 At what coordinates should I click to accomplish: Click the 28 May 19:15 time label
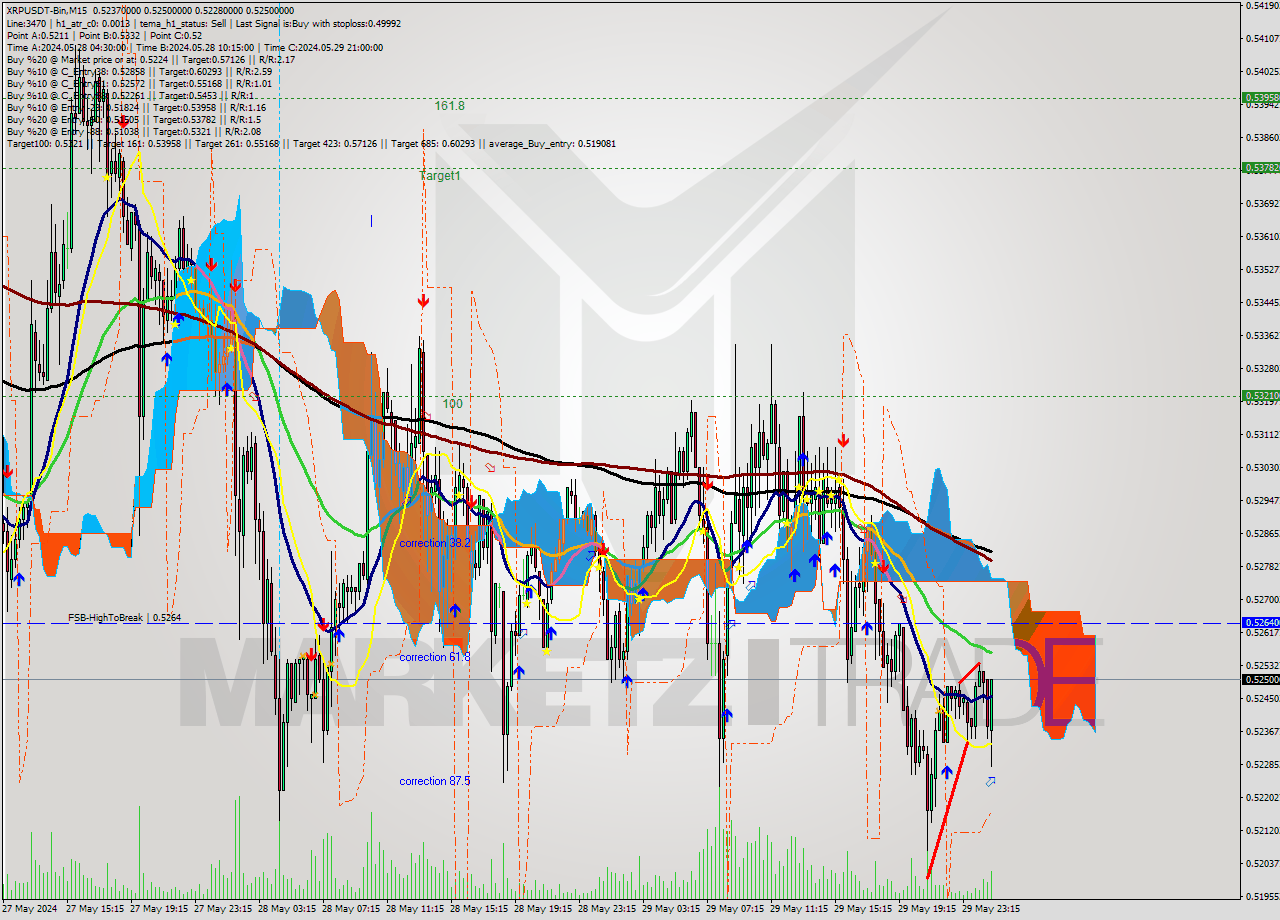click(542, 909)
